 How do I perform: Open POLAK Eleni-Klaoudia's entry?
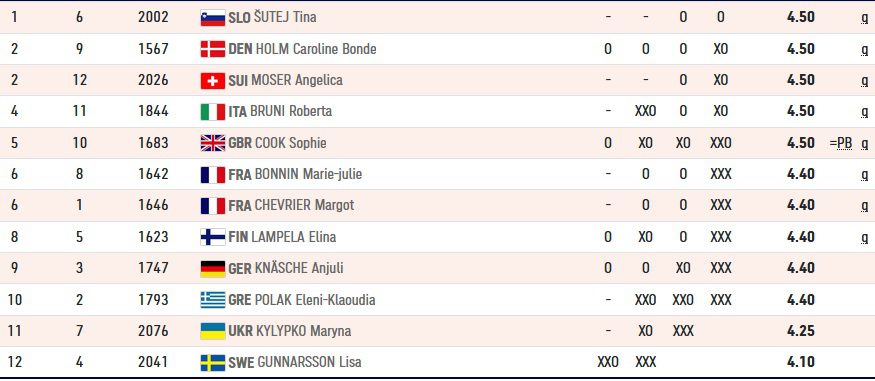click(x=315, y=300)
